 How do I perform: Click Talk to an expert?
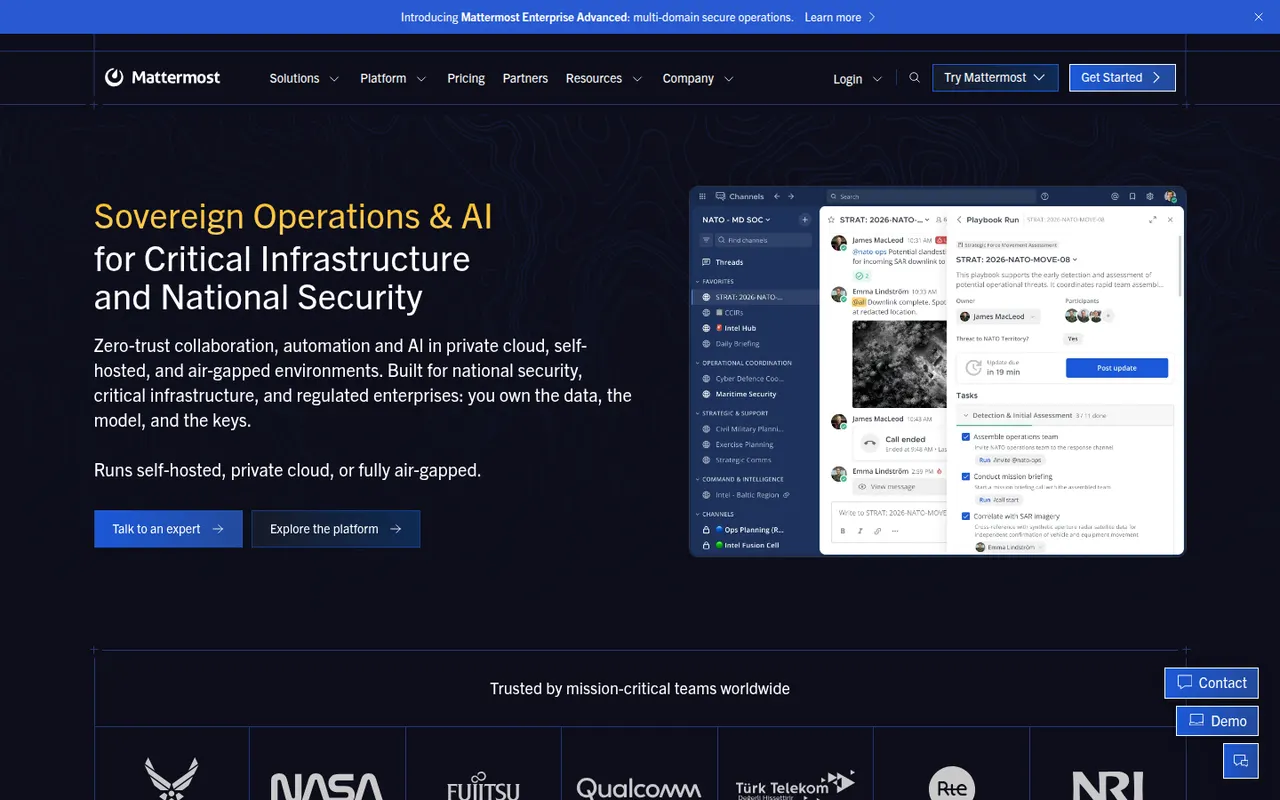(x=168, y=529)
